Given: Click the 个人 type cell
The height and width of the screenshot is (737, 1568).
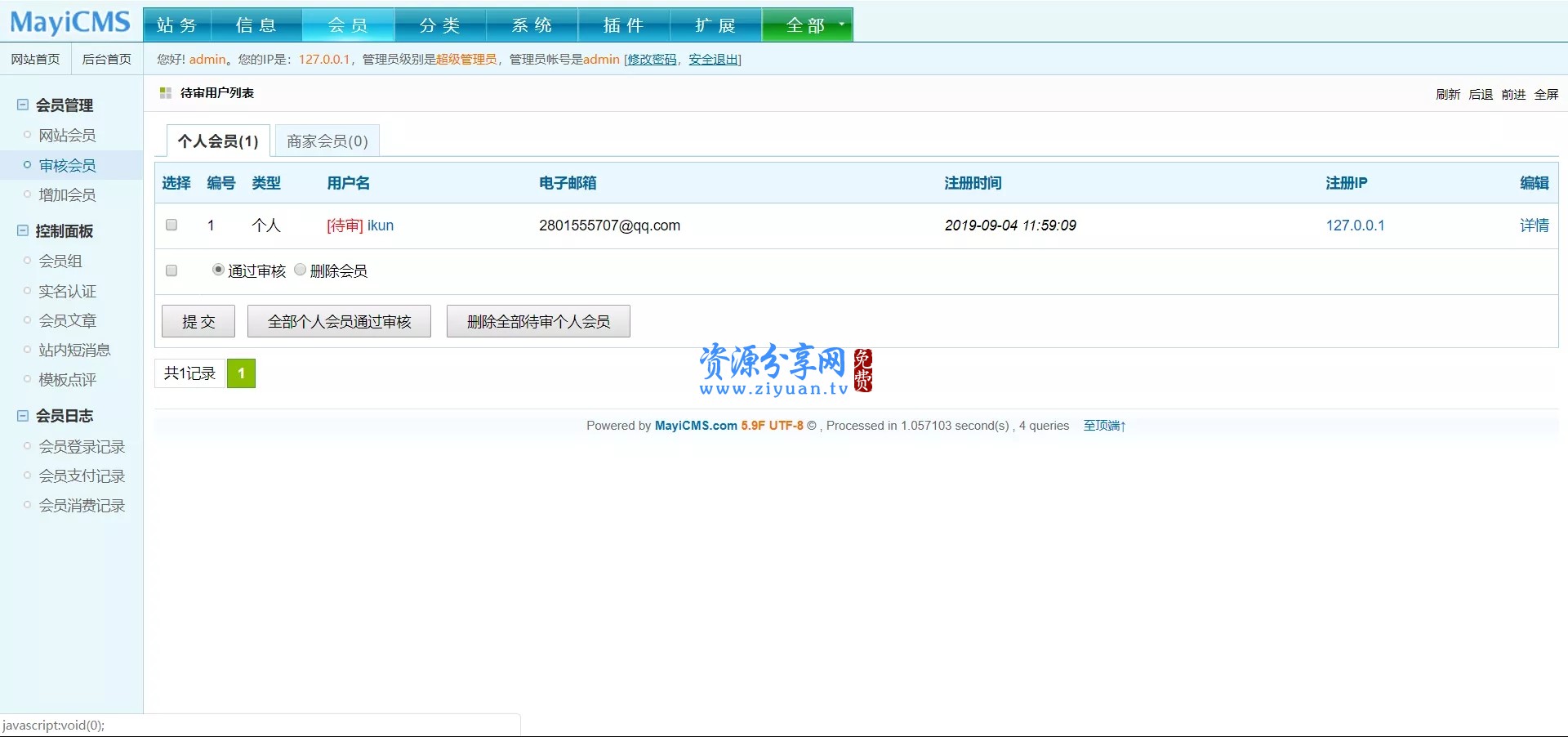Looking at the screenshot, I should (266, 226).
